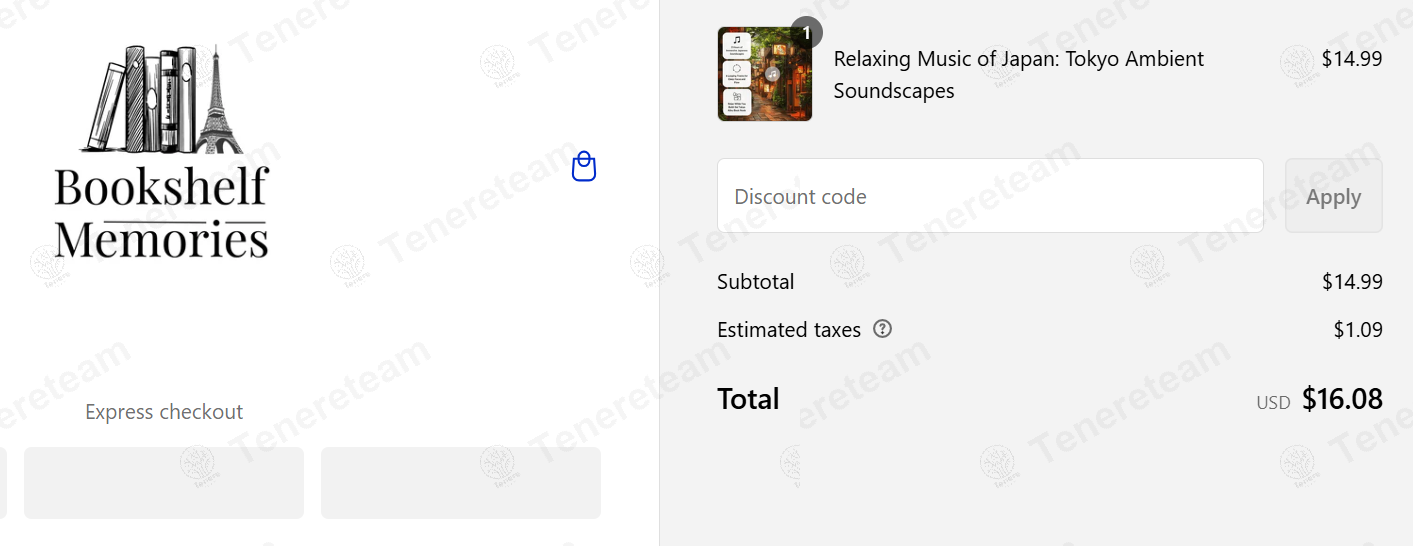Screen dimensions: 1413x546
Task: Click the $1.09 tax amount
Action: 1358,330
